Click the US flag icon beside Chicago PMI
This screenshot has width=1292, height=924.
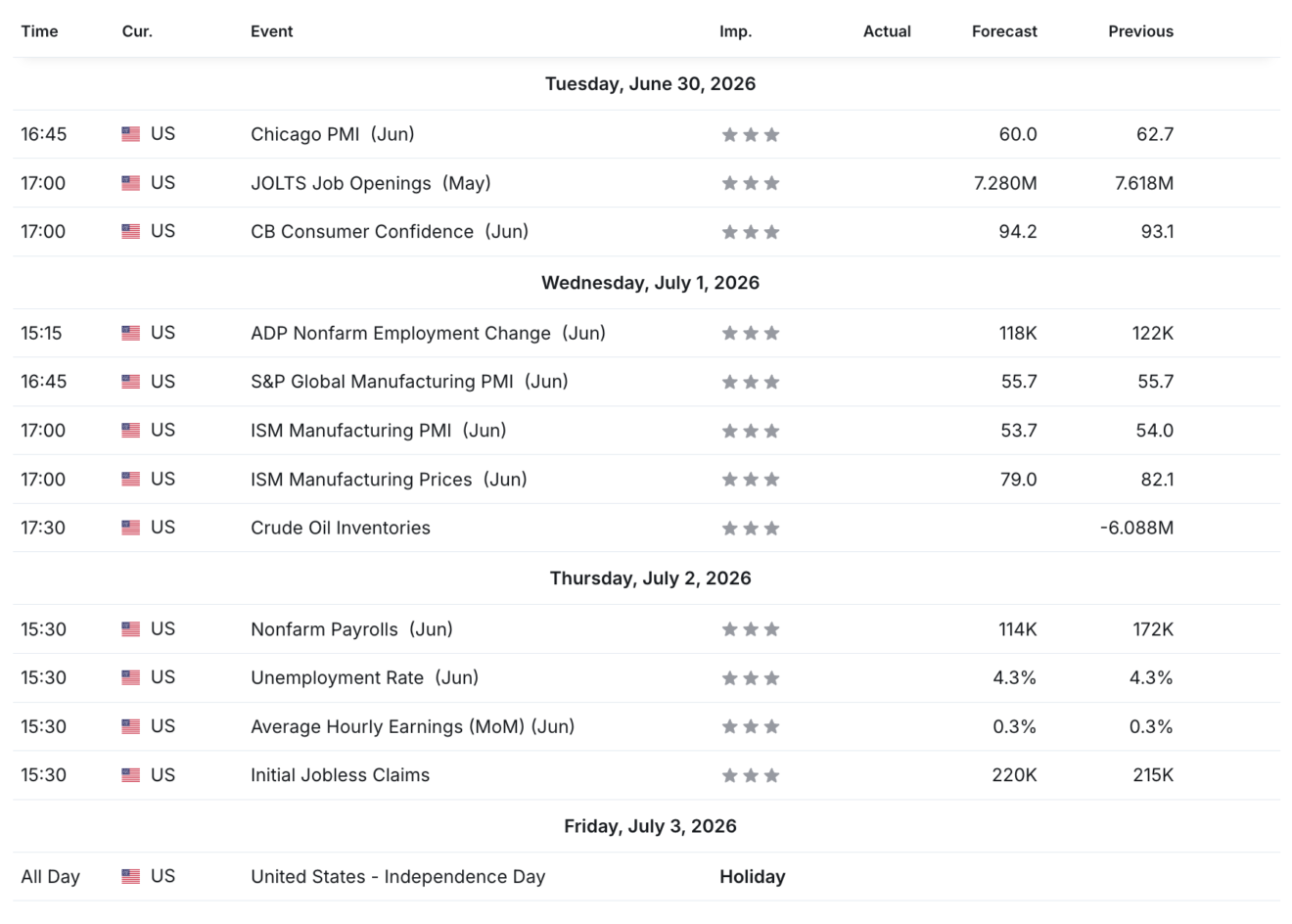(x=130, y=134)
